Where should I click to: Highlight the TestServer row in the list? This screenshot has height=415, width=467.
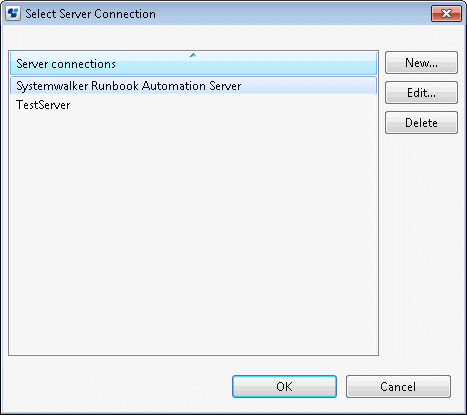click(x=193, y=105)
